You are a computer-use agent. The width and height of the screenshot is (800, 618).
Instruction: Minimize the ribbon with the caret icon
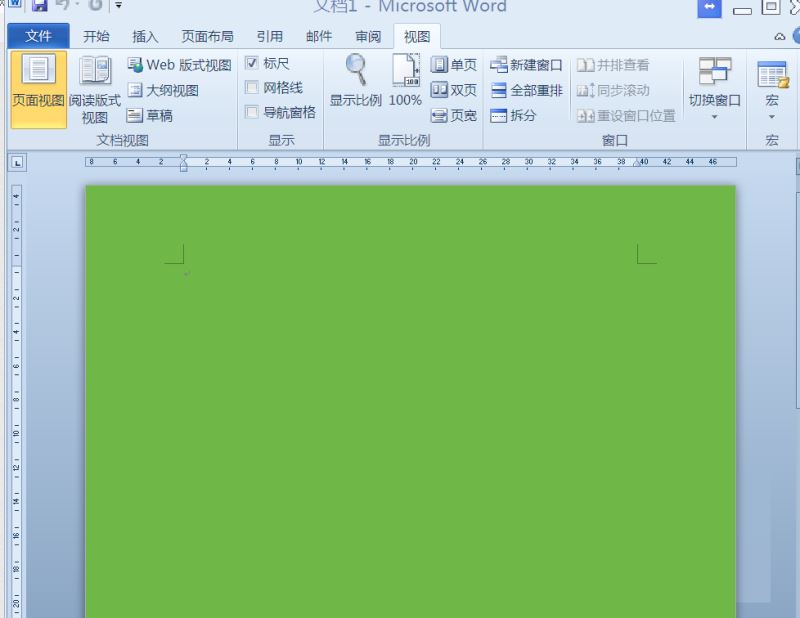click(x=780, y=37)
